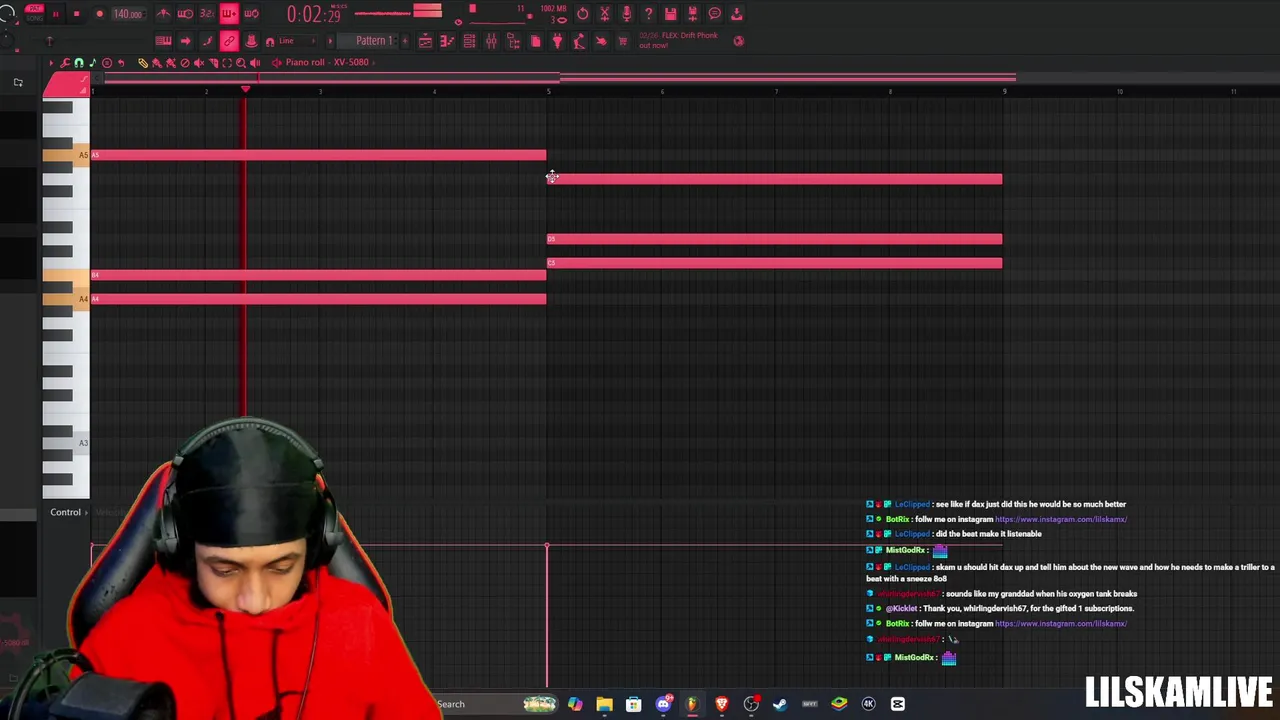The image size is (1280, 720).
Task: Select the Mute tool
Action: (199, 62)
